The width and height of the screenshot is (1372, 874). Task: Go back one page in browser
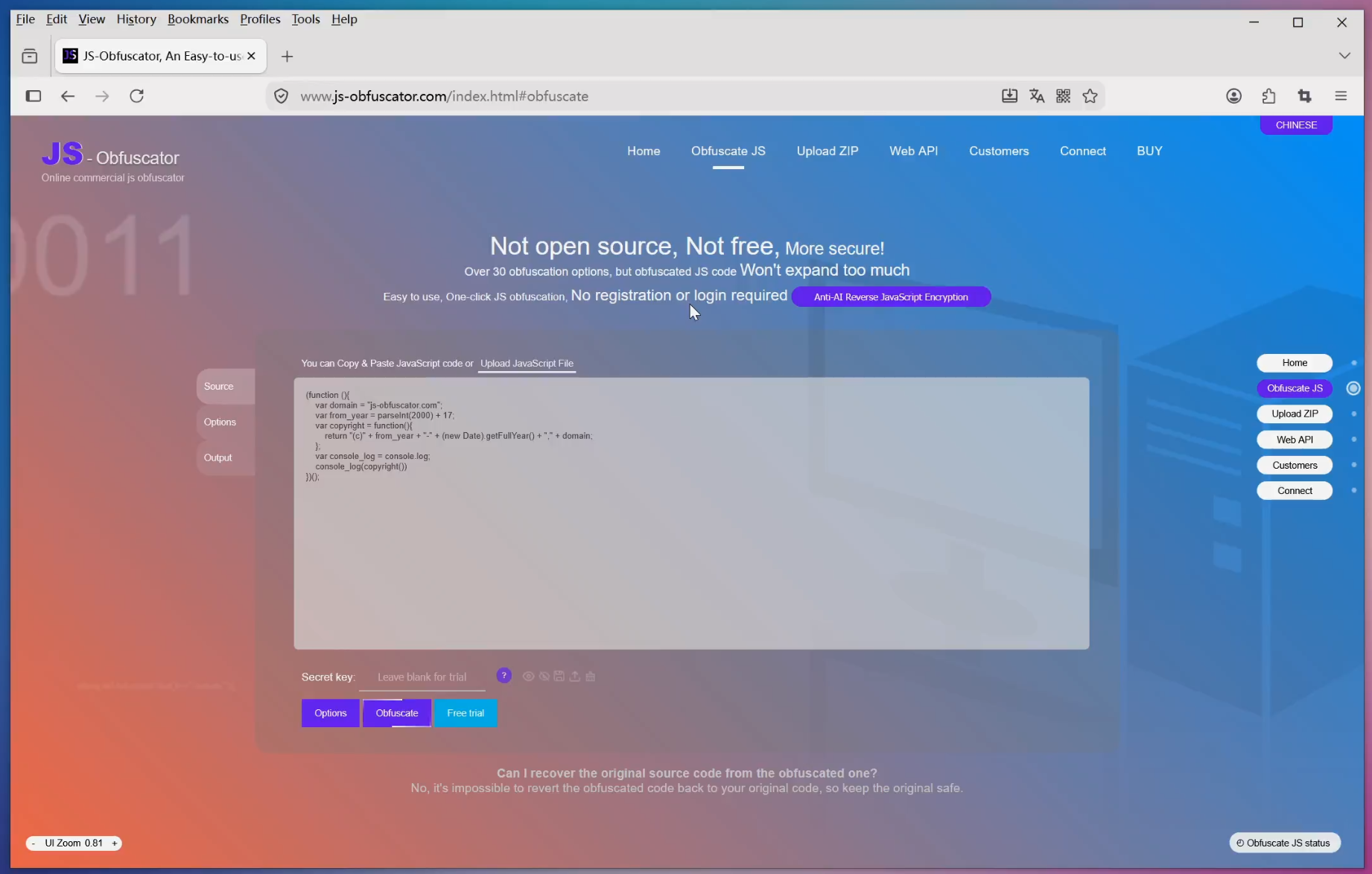pos(68,96)
